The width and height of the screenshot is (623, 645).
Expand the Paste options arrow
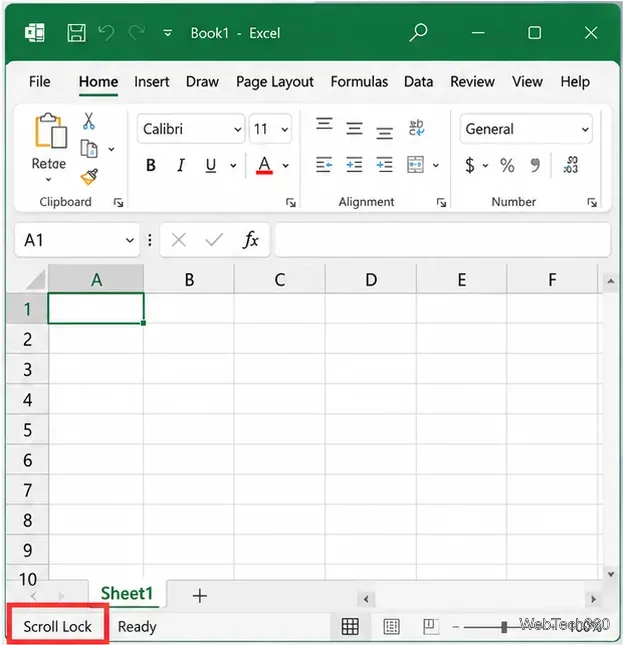point(49,179)
